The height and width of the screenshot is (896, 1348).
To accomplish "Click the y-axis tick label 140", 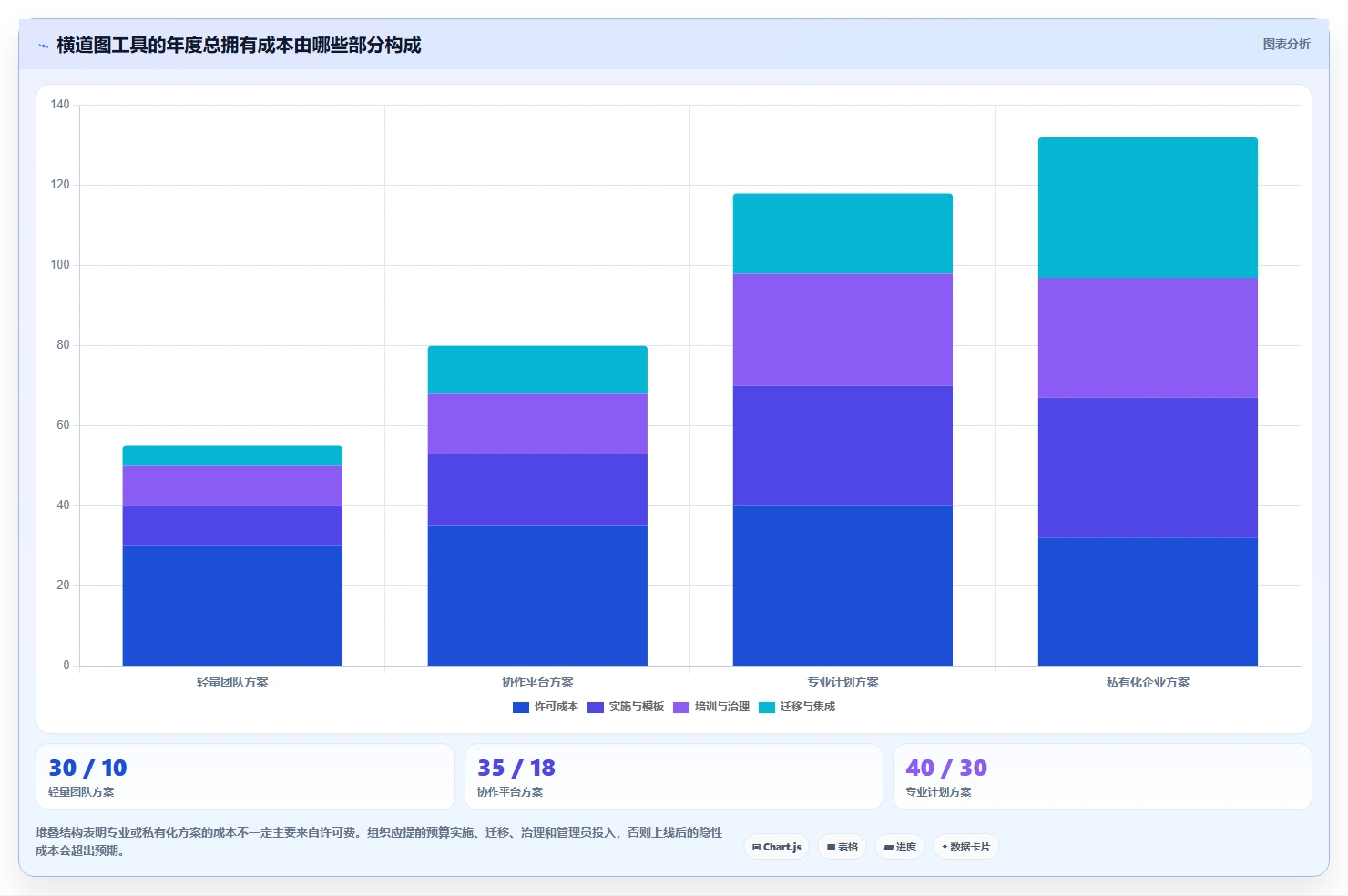I will [60, 105].
